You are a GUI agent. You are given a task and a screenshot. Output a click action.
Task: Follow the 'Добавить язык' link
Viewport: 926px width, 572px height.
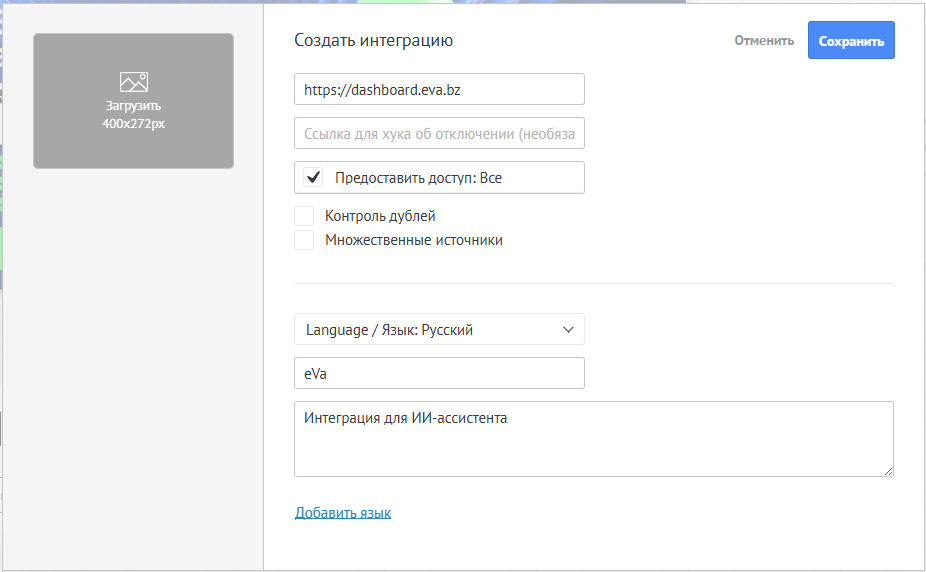343,513
